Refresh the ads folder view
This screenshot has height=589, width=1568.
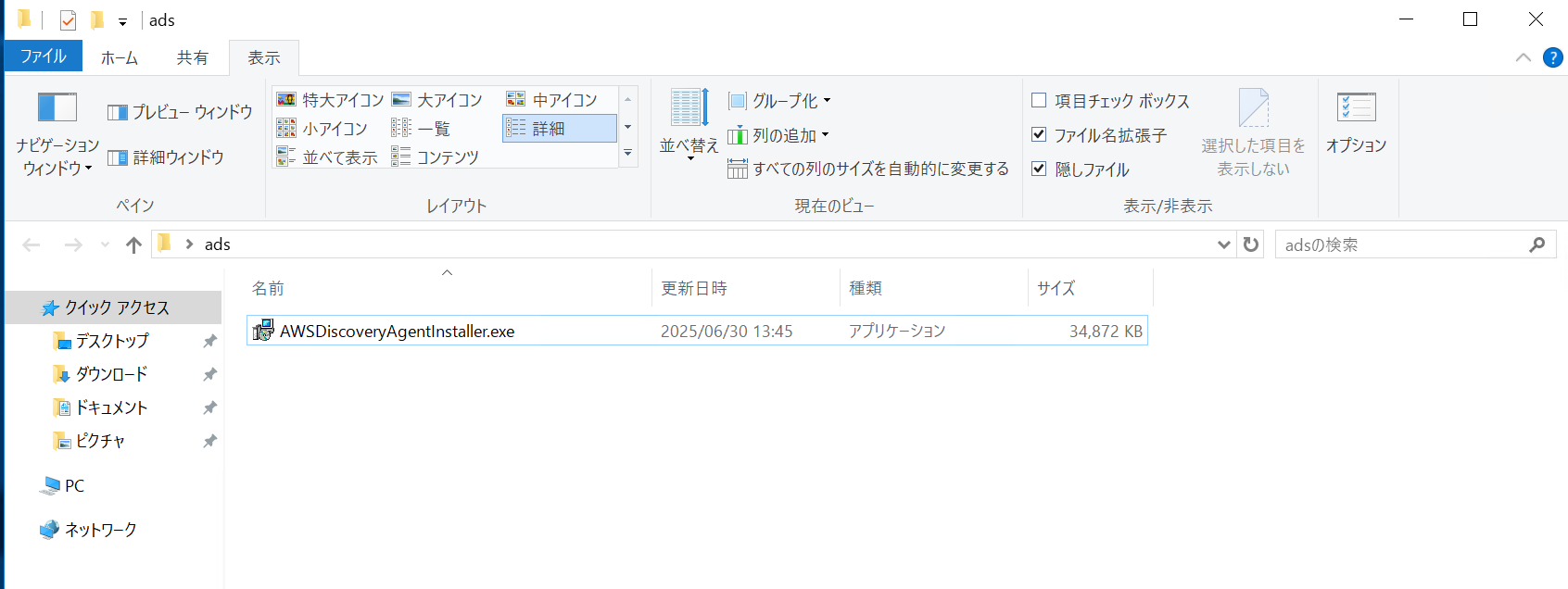click(1251, 244)
